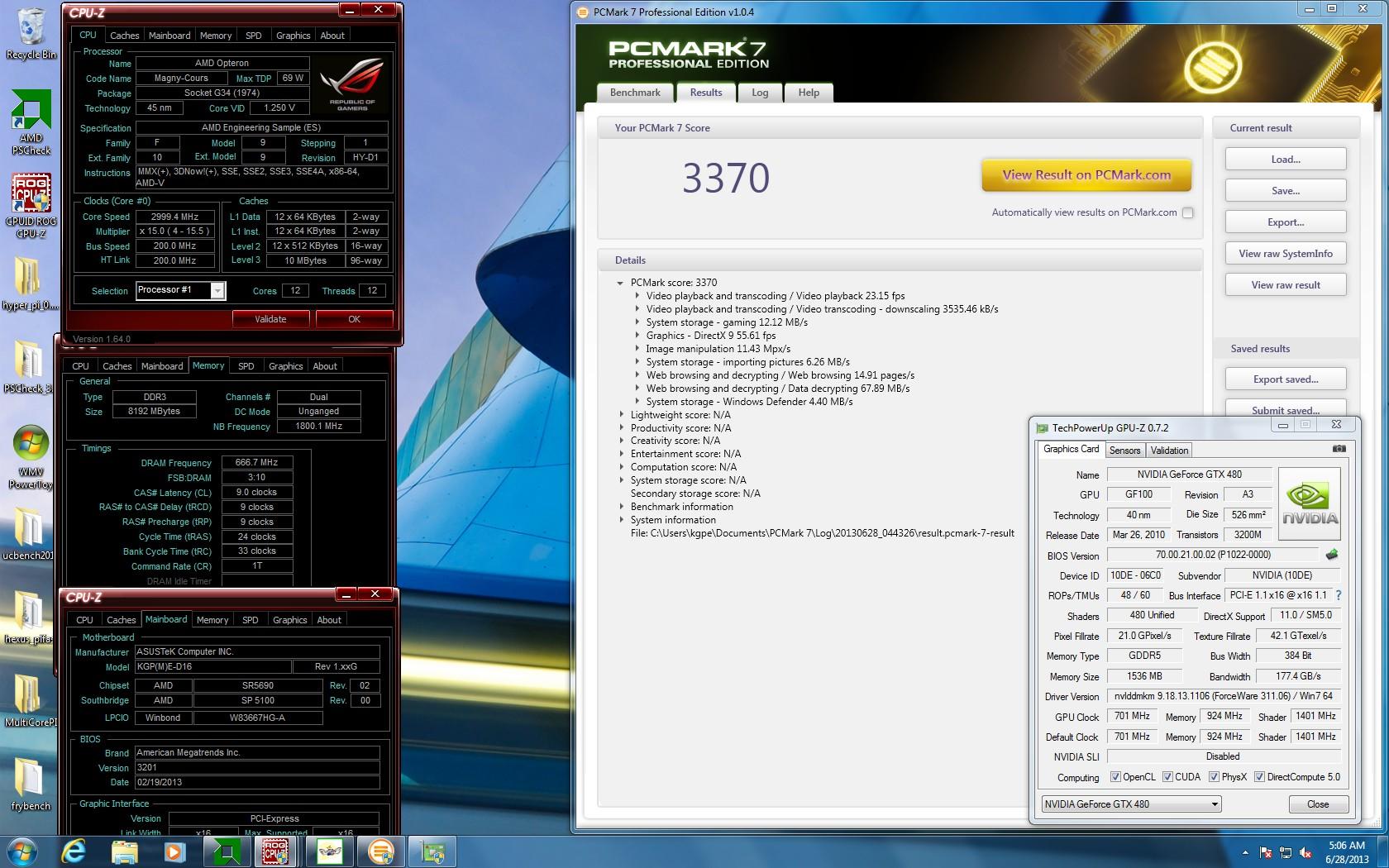
Task: Open the frybench folder icon
Action: (x=30, y=785)
